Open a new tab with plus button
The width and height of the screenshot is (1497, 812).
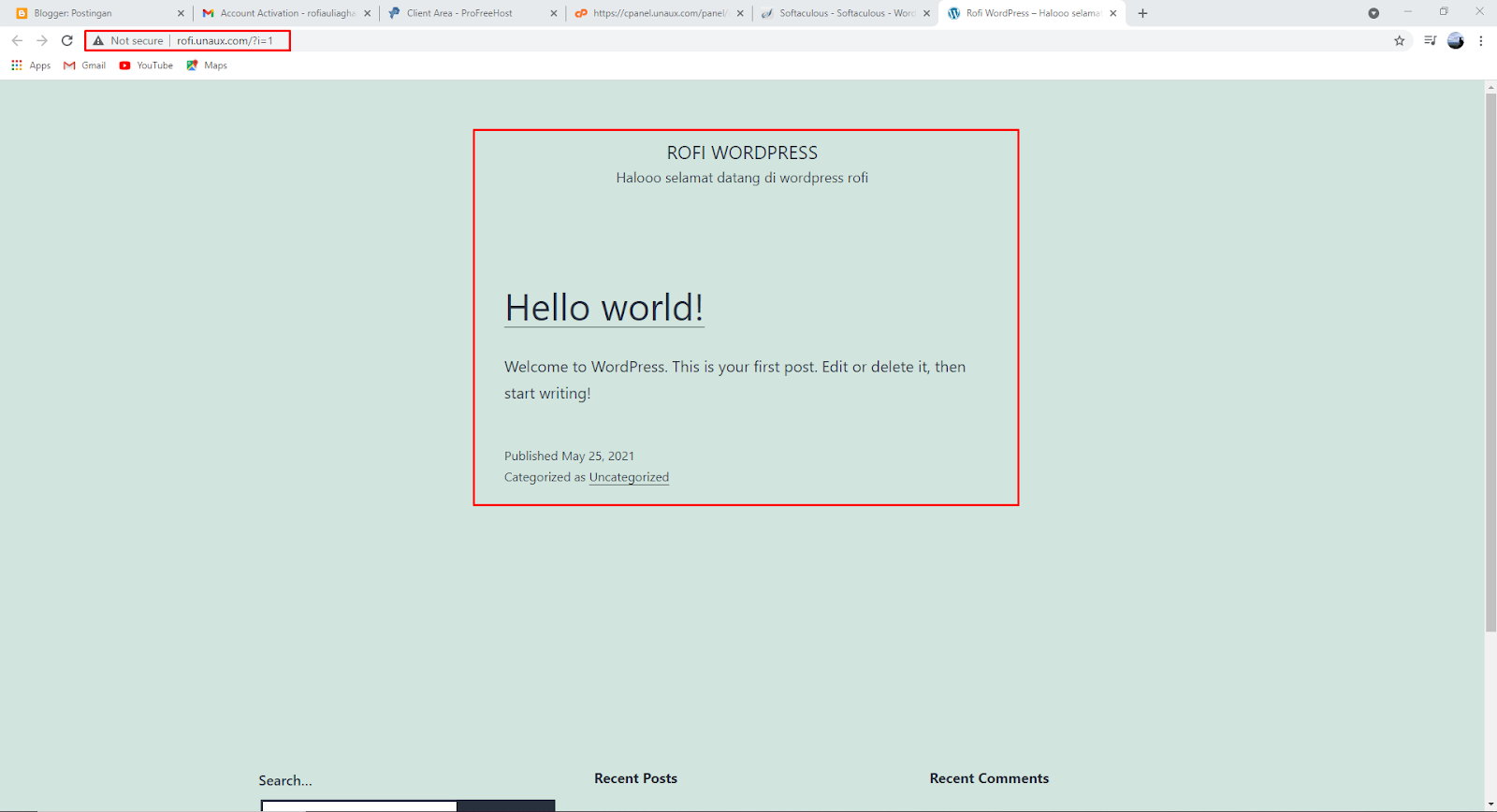pos(1142,13)
